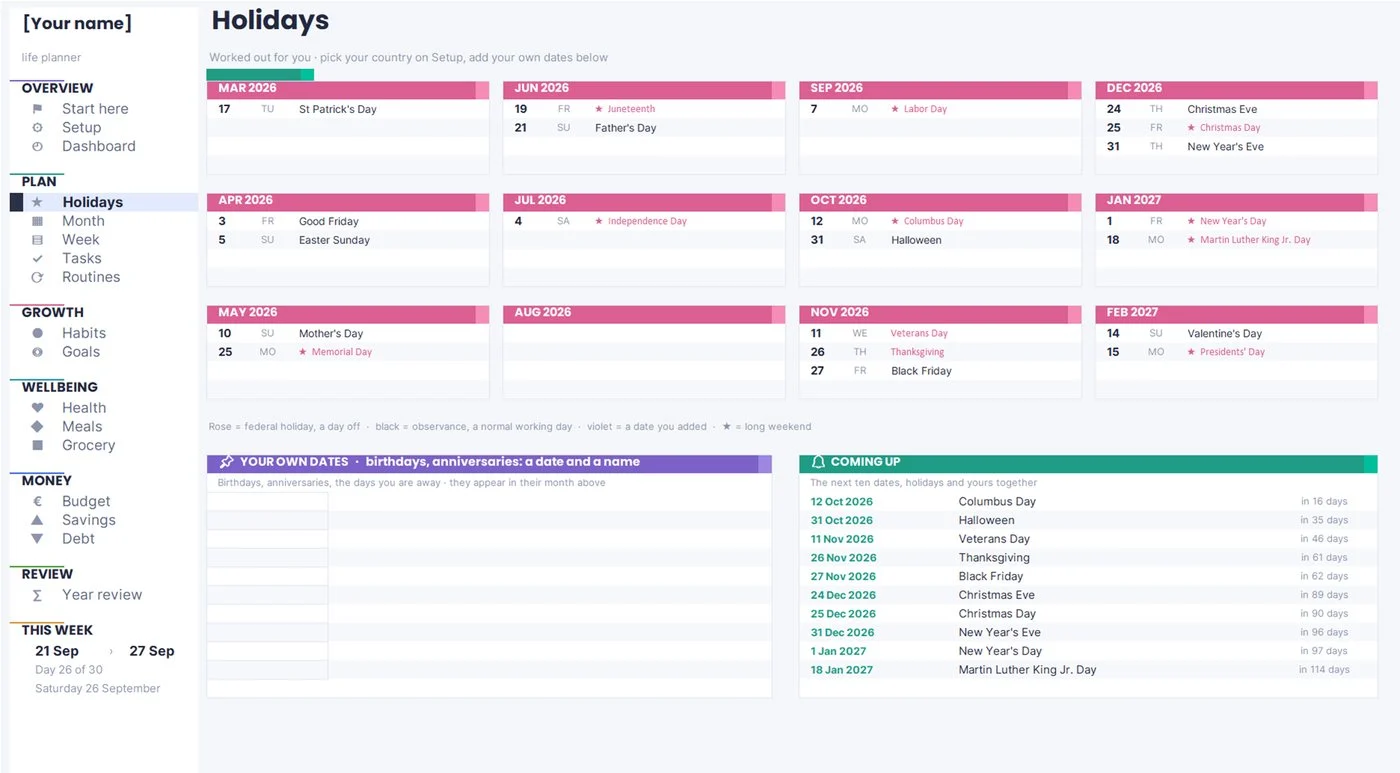Click the [Your name] title field
Image resolution: width=1400 pixels, height=773 pixels.
coord(77,23)
